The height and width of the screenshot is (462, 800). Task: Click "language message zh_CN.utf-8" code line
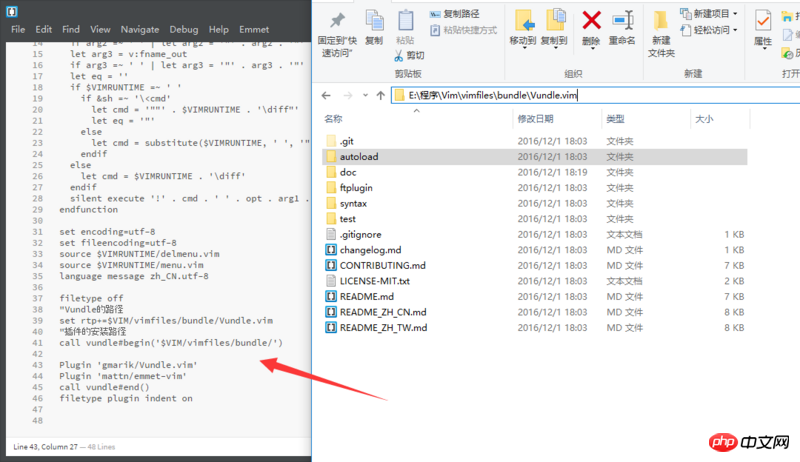(134, 276)
